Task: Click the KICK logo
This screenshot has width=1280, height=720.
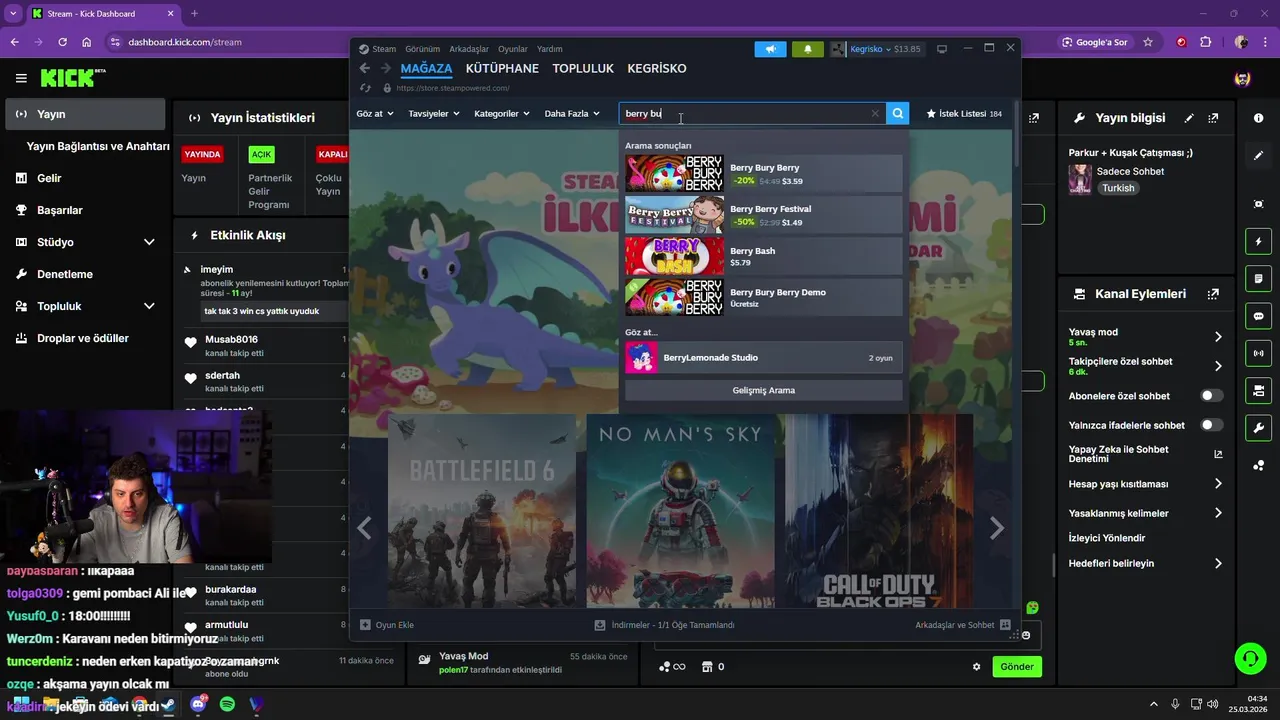Action: [x=73, y=77]
